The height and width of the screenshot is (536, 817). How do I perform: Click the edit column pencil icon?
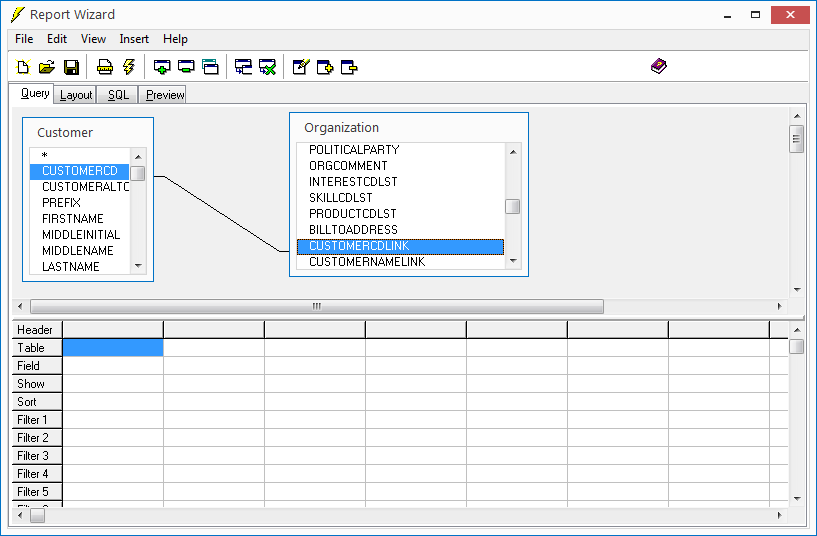301,67
